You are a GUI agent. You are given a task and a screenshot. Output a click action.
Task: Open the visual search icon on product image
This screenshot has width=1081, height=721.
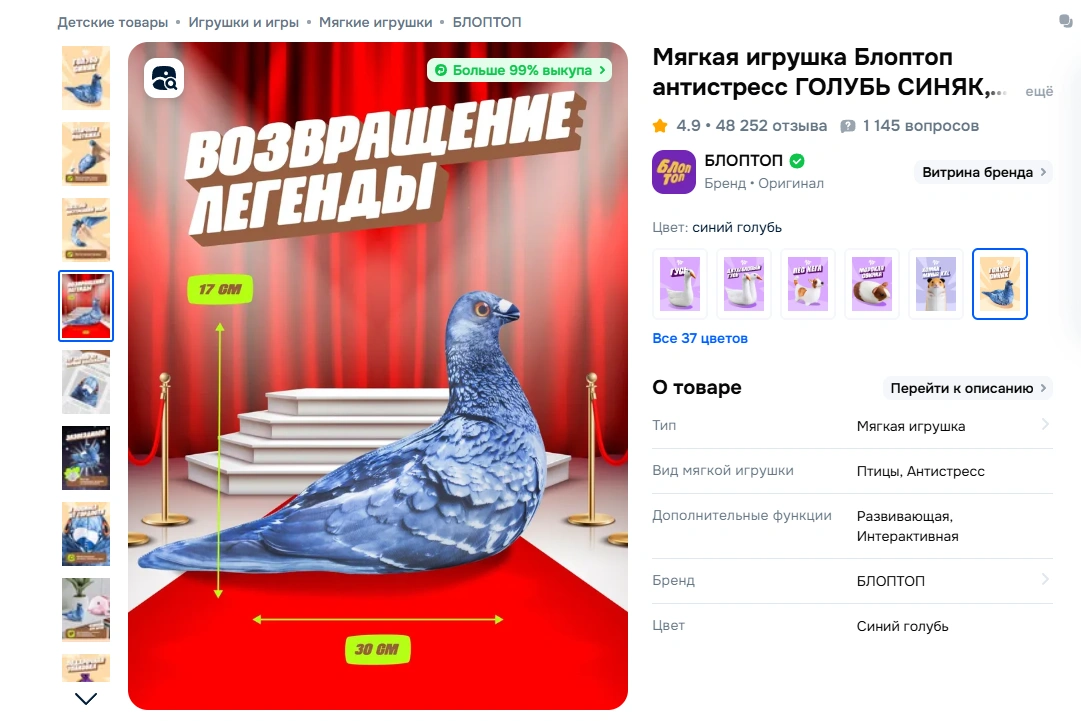tap(164, 78)
